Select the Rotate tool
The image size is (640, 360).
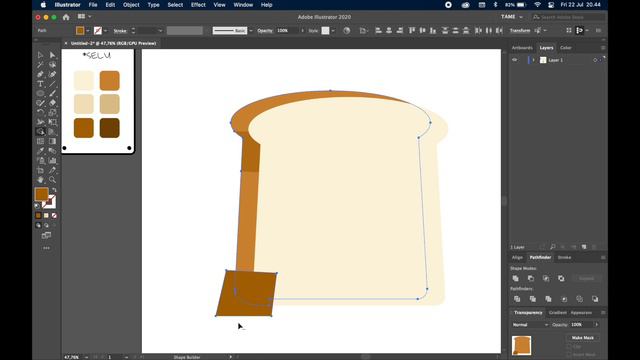pyautogui.click(x=40, y=113)
